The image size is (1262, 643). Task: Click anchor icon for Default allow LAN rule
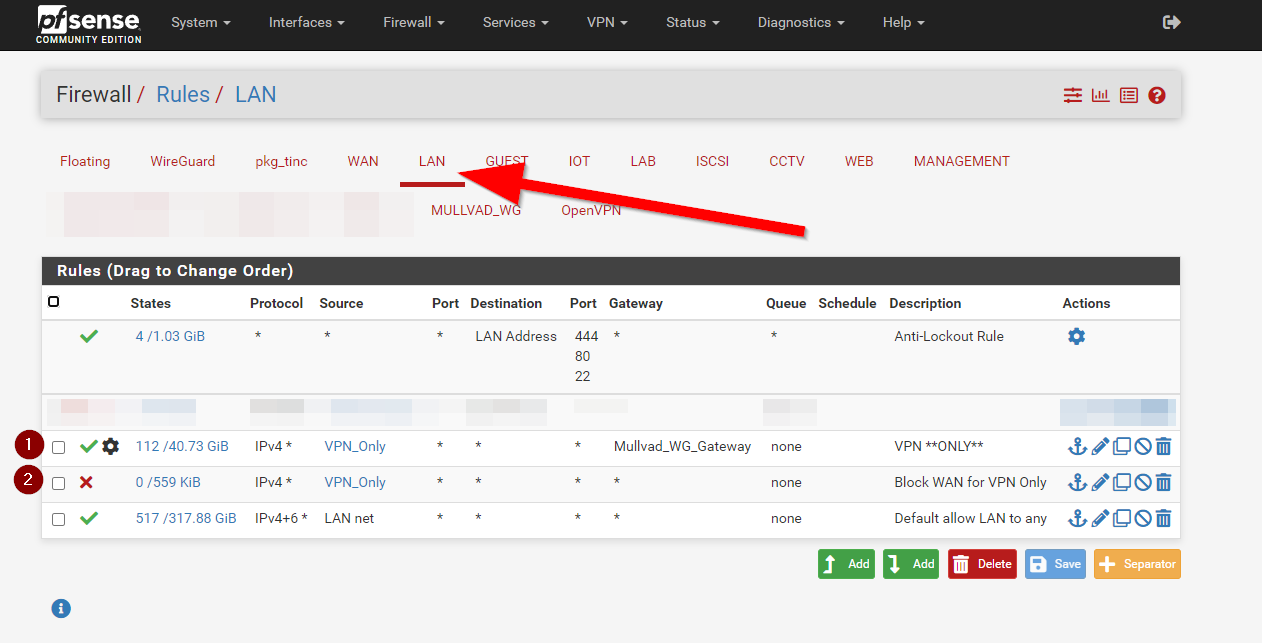[x=1077, y=518]
